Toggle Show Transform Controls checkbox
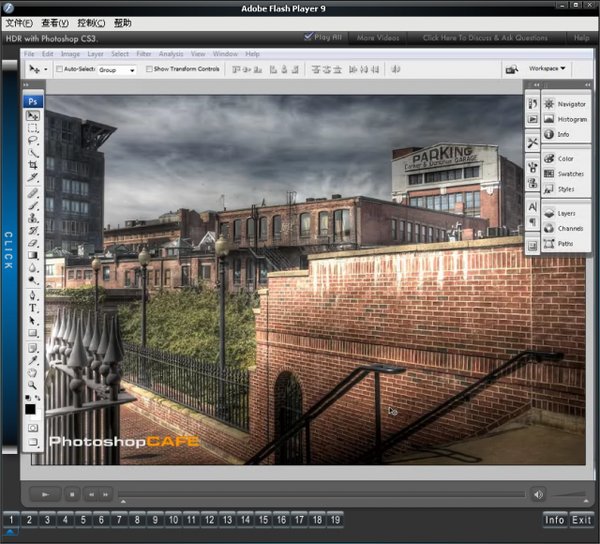This screenshot has width=600, height=544. tap(149, 70)
